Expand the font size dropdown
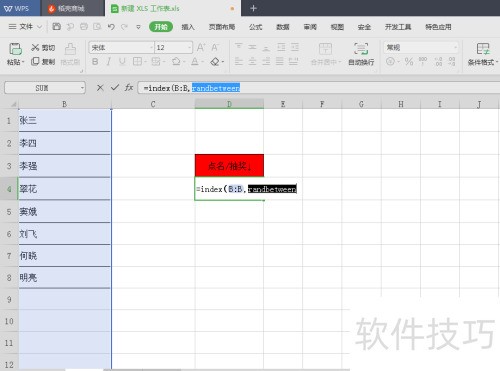The image size is (500, 371). pos(190,48)
